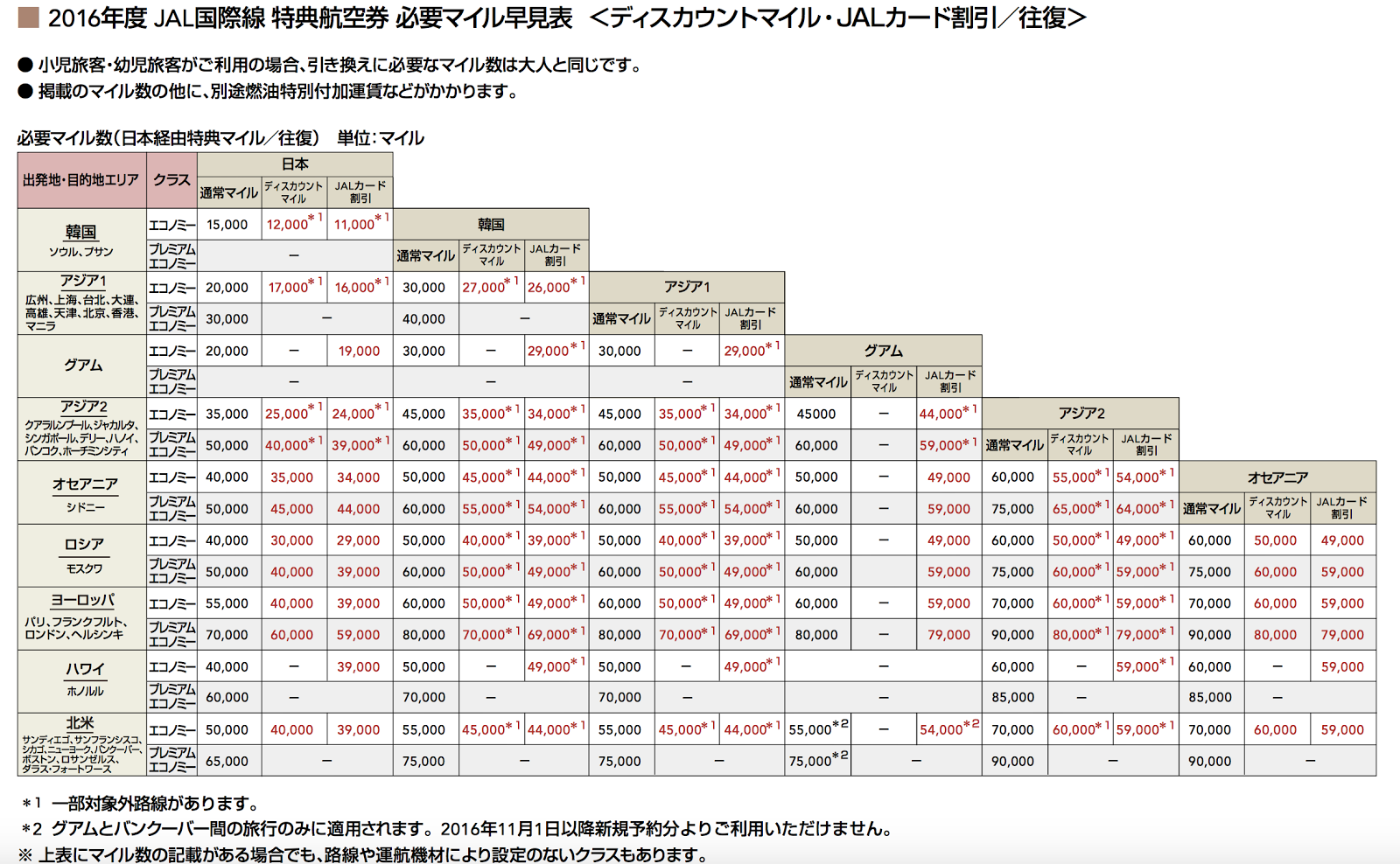Click the 'ホノルル' city text
This screenshot has width=1400, height=864.
(85, 691)
